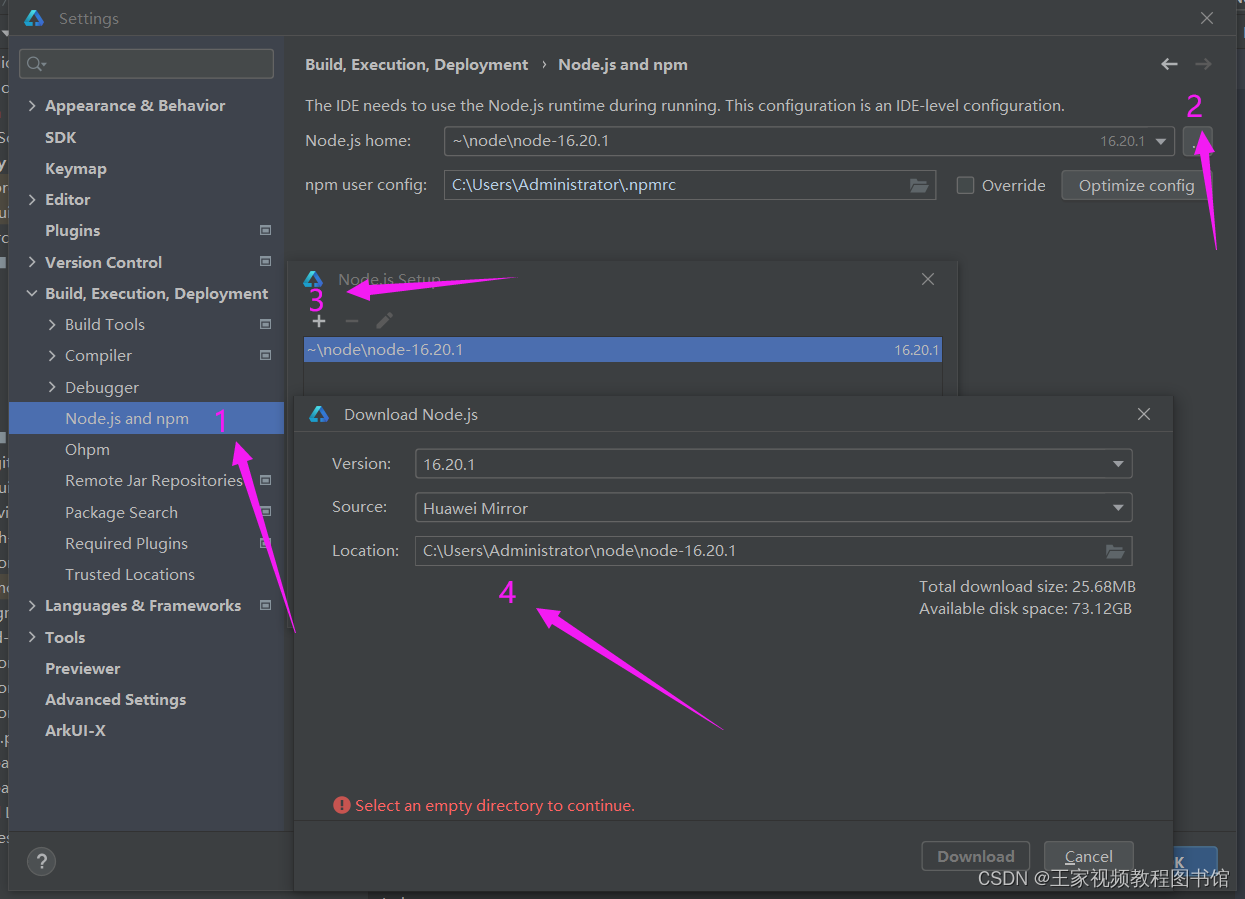The width and height of the screenshot is (1245, 899).
Task: Browse folder for download Location
Action: [1115, 551]
